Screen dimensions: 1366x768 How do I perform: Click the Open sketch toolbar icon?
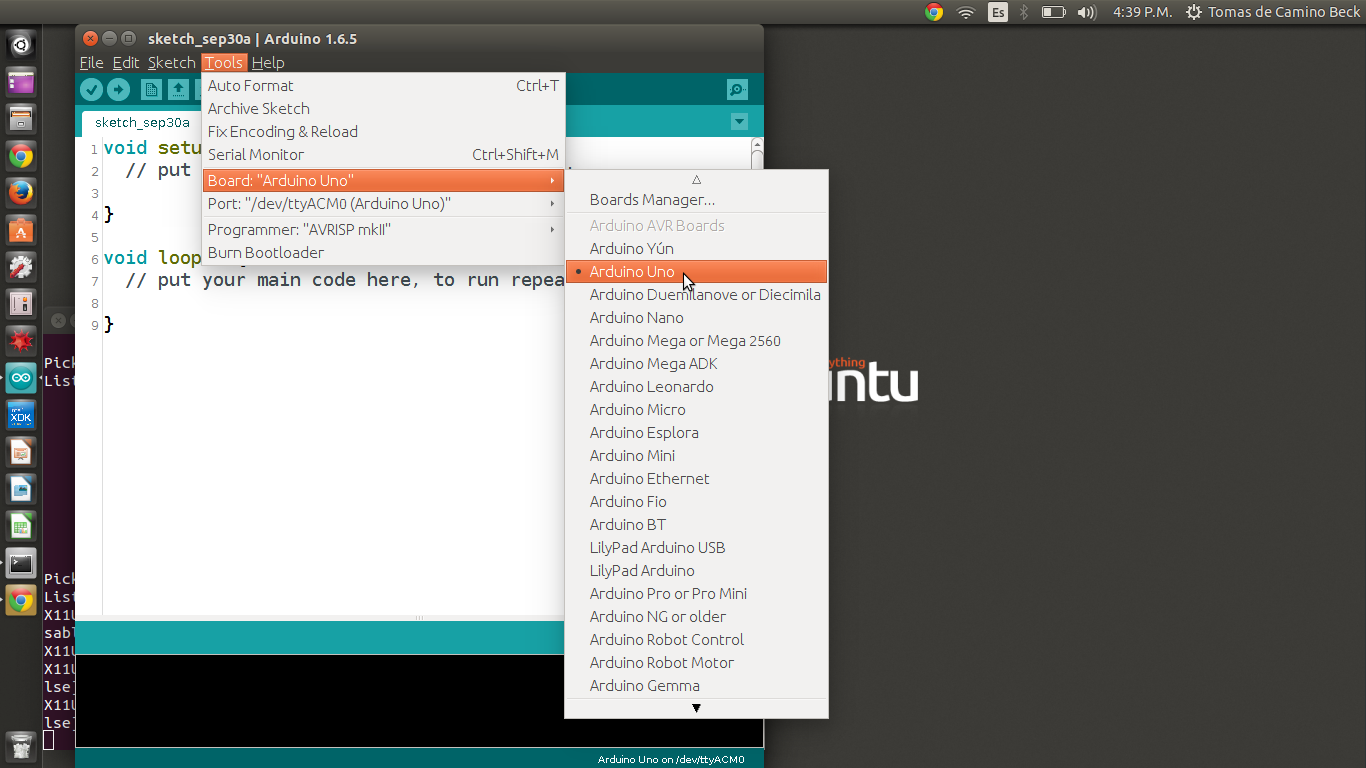coord(178,90)
